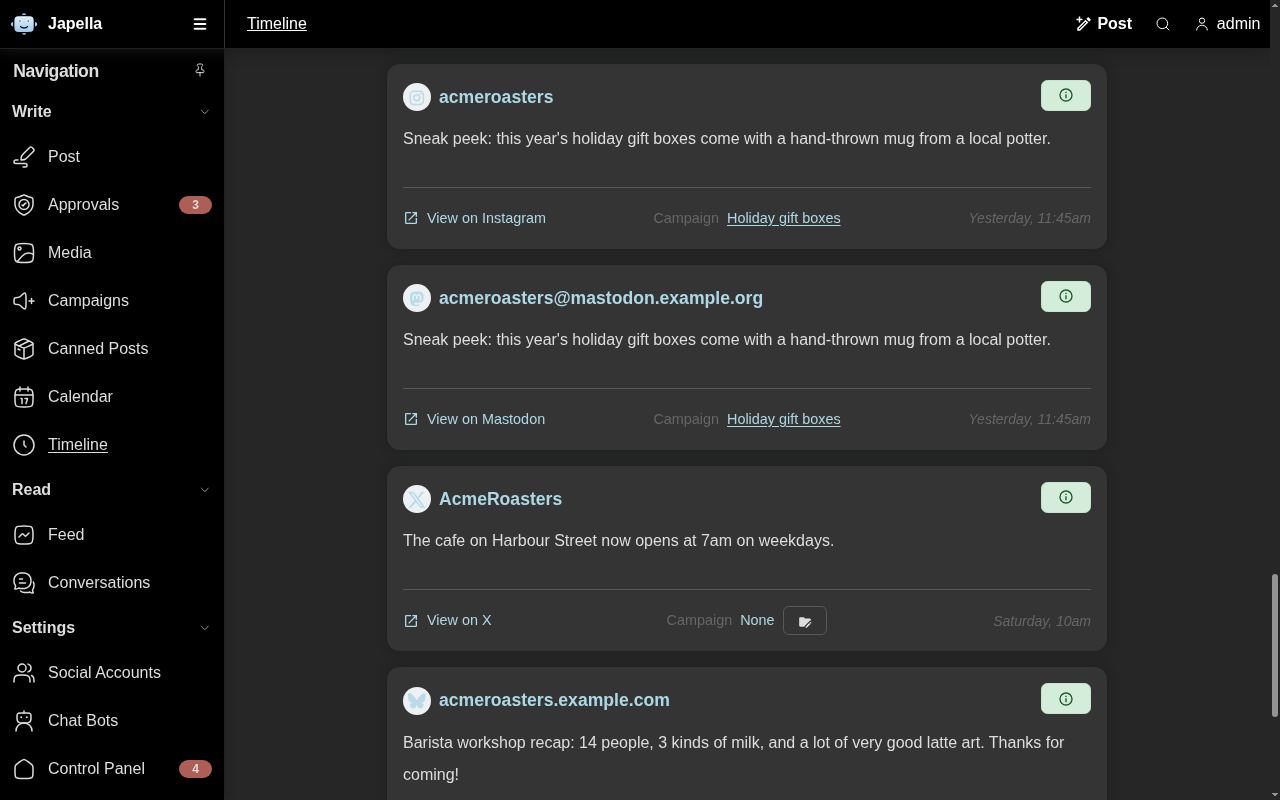Open the search icon in header

1163,24
